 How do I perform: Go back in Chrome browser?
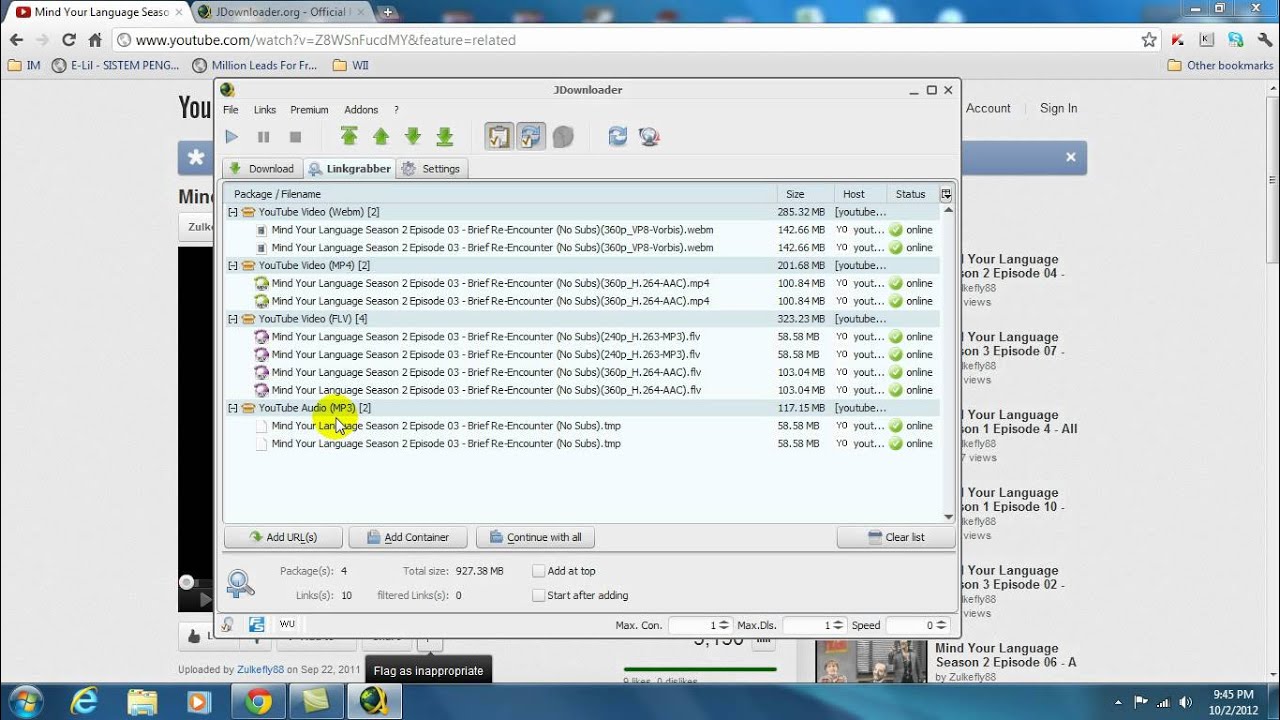[x=16, y=40]
